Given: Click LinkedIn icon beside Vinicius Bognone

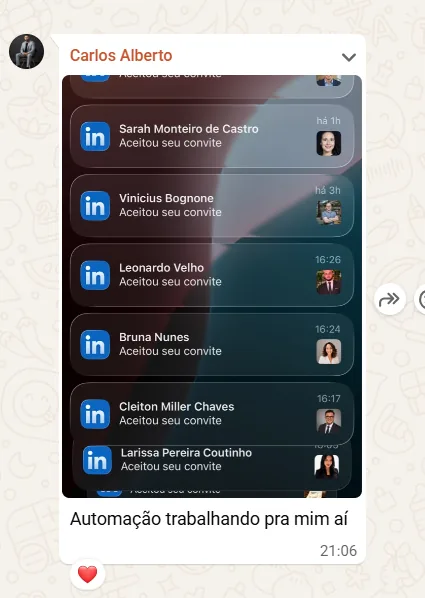Looking at the screenshot, I should [x=95, y=206].
